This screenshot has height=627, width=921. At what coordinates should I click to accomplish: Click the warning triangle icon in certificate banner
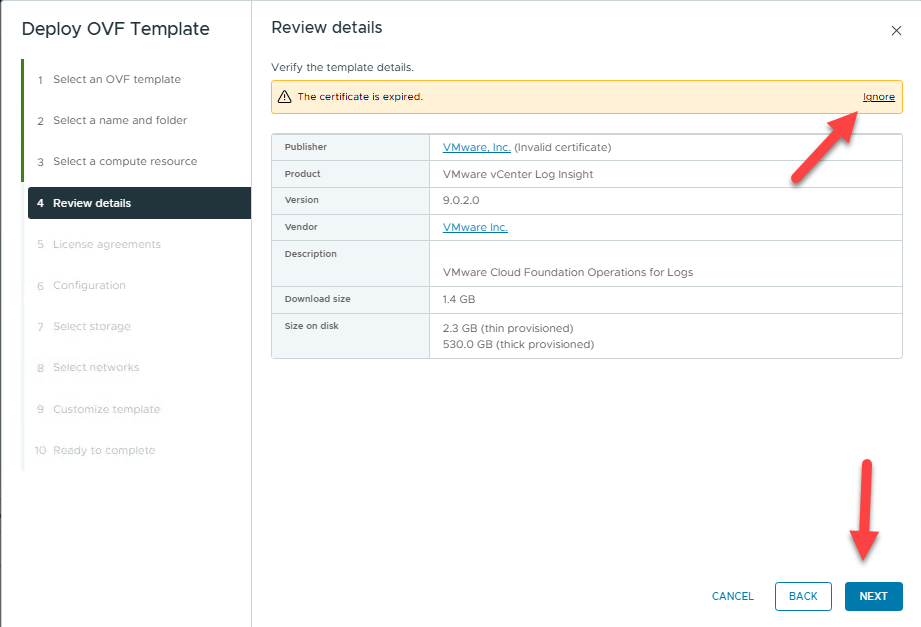(285, 97)
